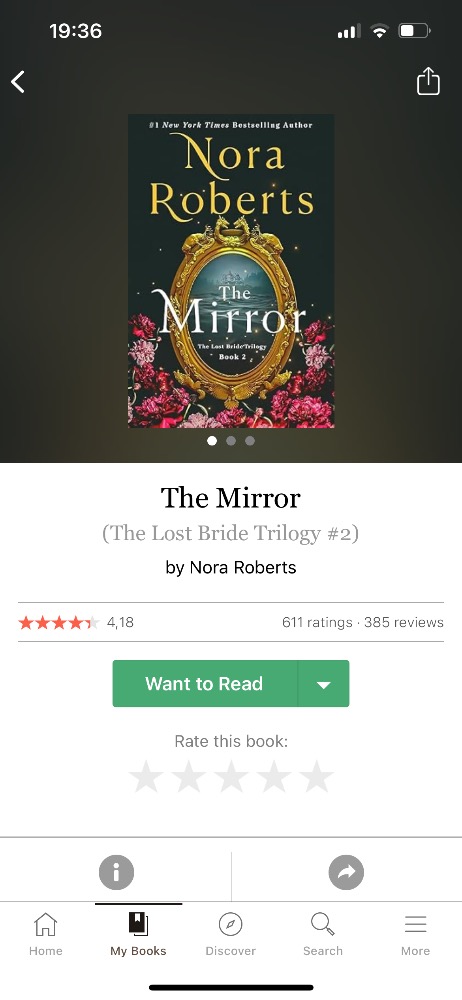Rate this book five stars
This screenshot has height=1000, width=462.
[x=317, y=776]
